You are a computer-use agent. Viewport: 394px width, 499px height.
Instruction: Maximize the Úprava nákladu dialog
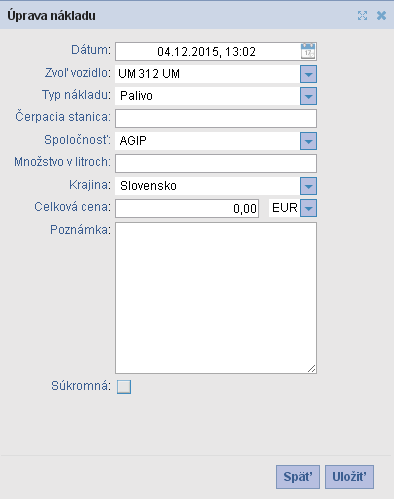coord(362,15)
